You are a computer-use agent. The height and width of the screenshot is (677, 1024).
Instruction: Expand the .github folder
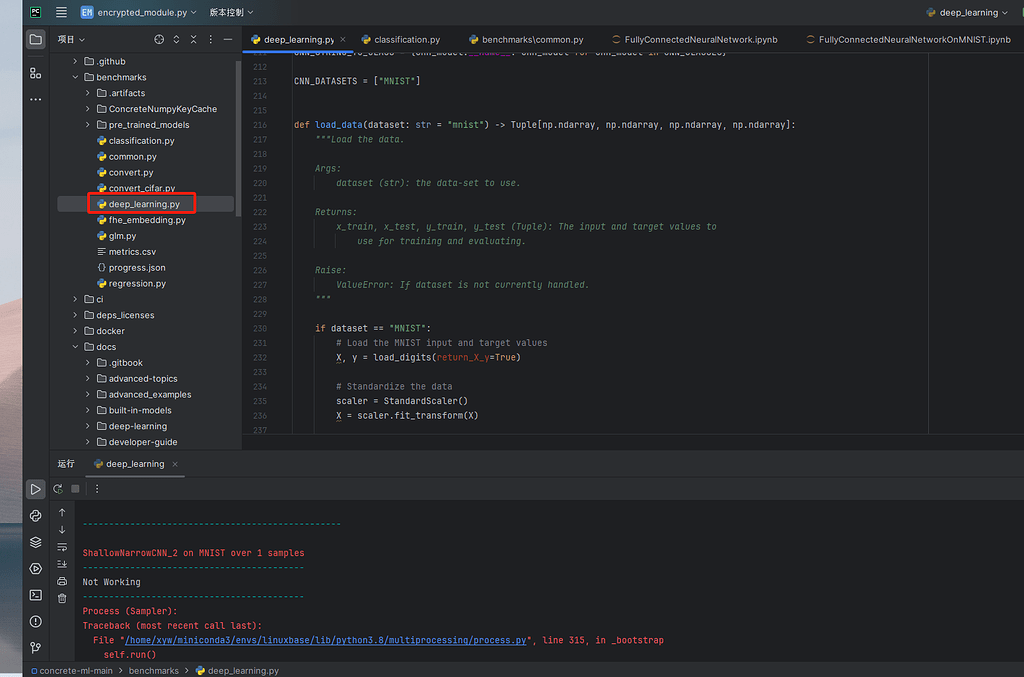click(73, 61)
